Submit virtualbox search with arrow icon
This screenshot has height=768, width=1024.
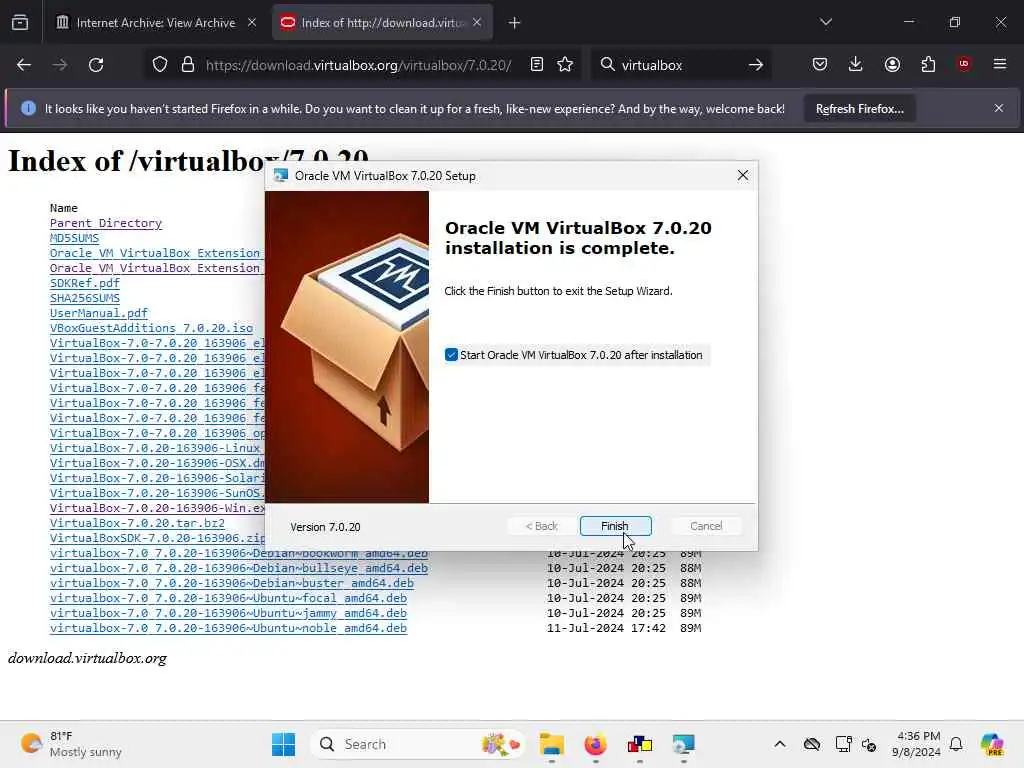[x=756, y=65]
